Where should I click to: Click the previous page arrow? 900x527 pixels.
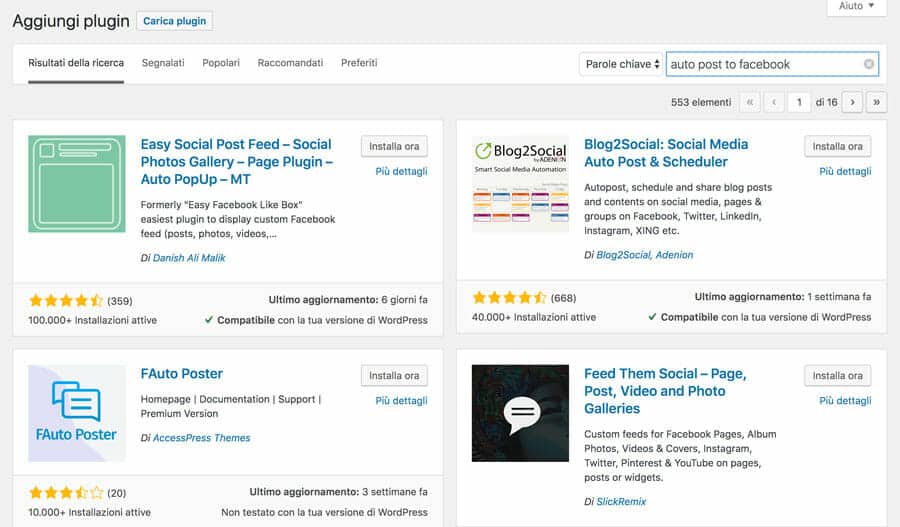[774, 102]
